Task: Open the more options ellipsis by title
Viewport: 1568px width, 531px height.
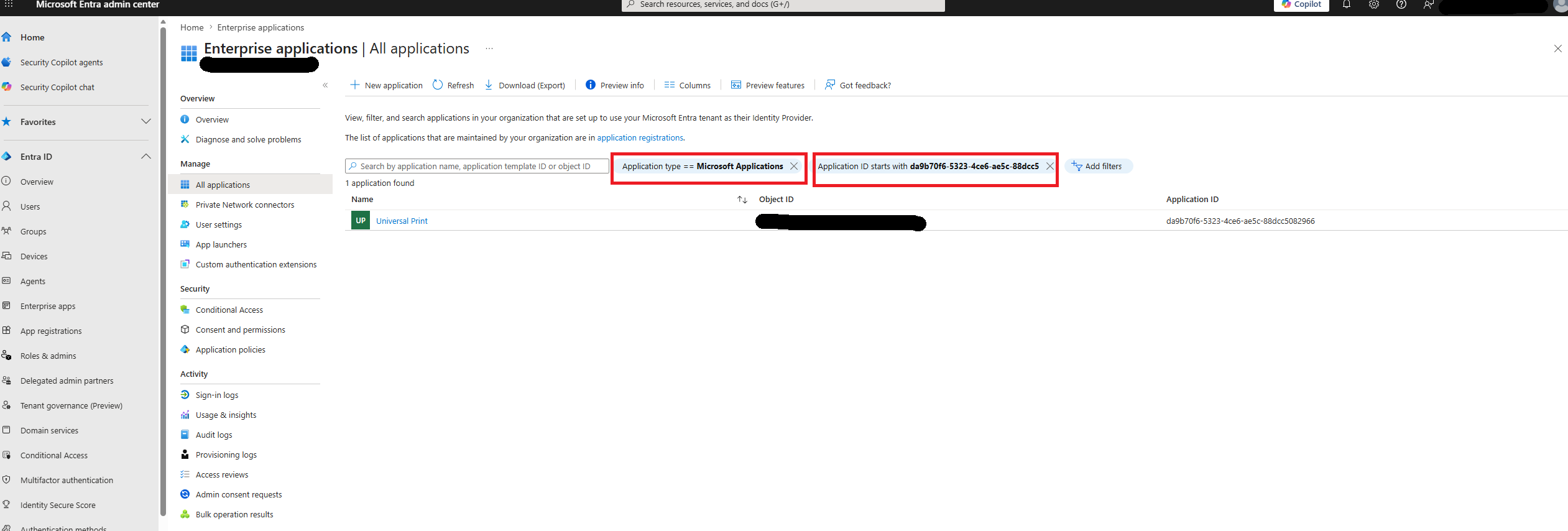Action: pos(489,48)
